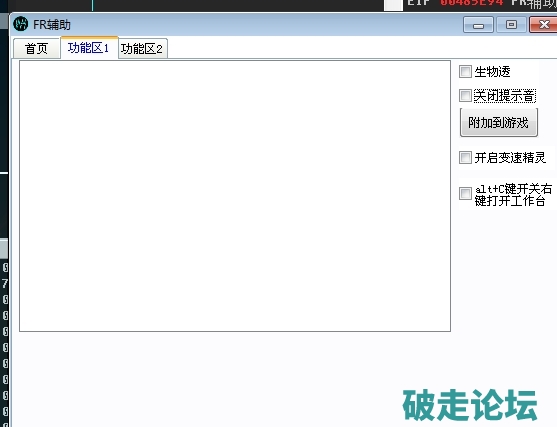Screen dimensions: 557x427
Task: Tick the alt+C键开关右键打开工作台 checkbox
Action: 465,194
